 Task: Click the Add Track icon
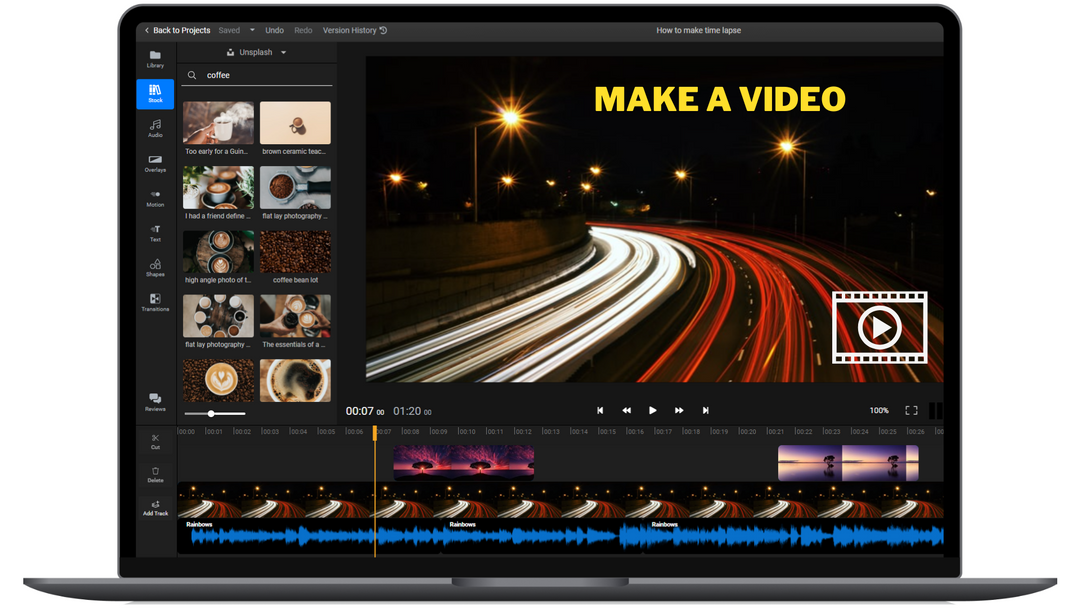[x=155, y=508]
